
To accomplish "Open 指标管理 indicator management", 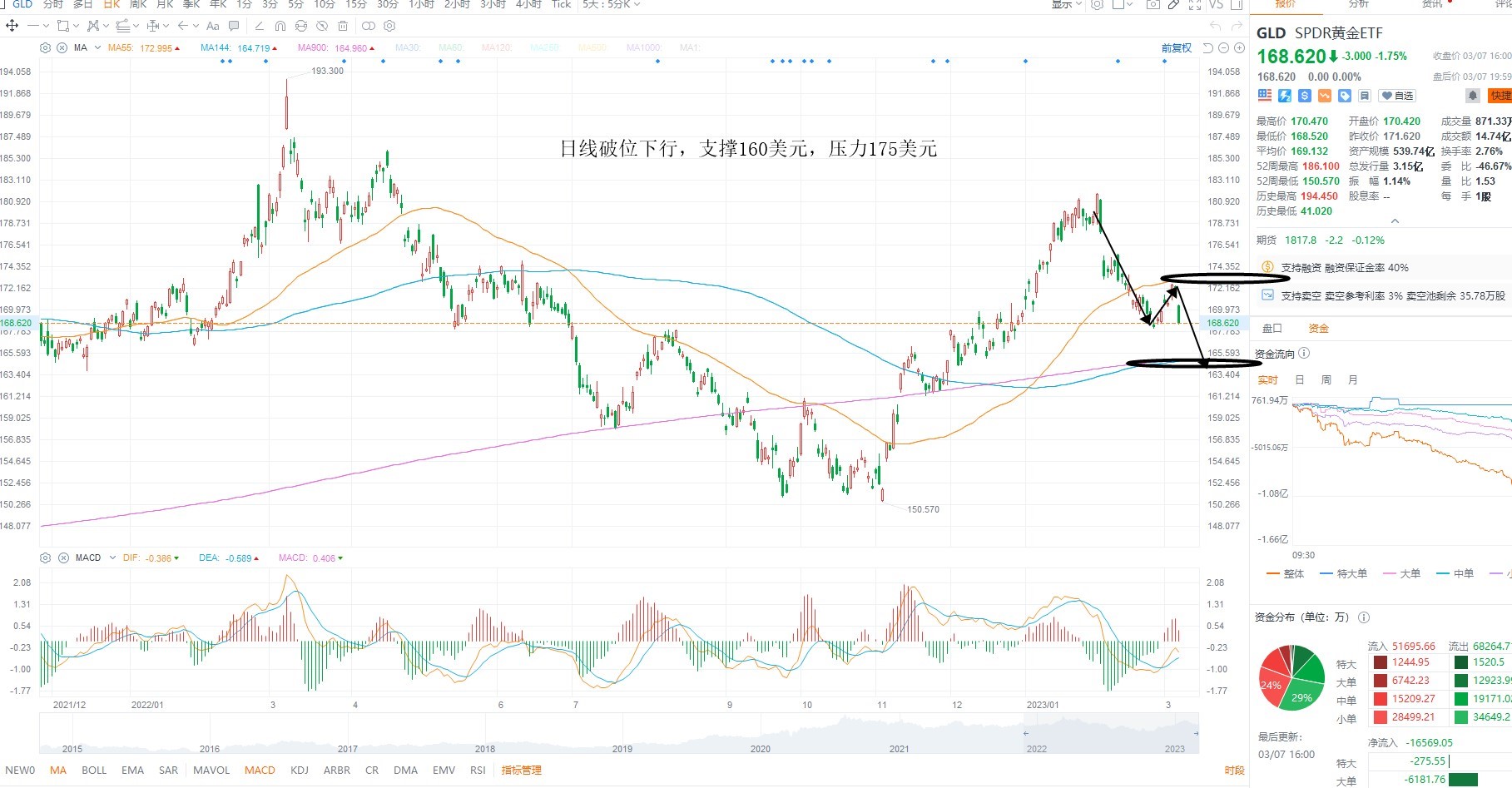I will [x=521, y=770].
